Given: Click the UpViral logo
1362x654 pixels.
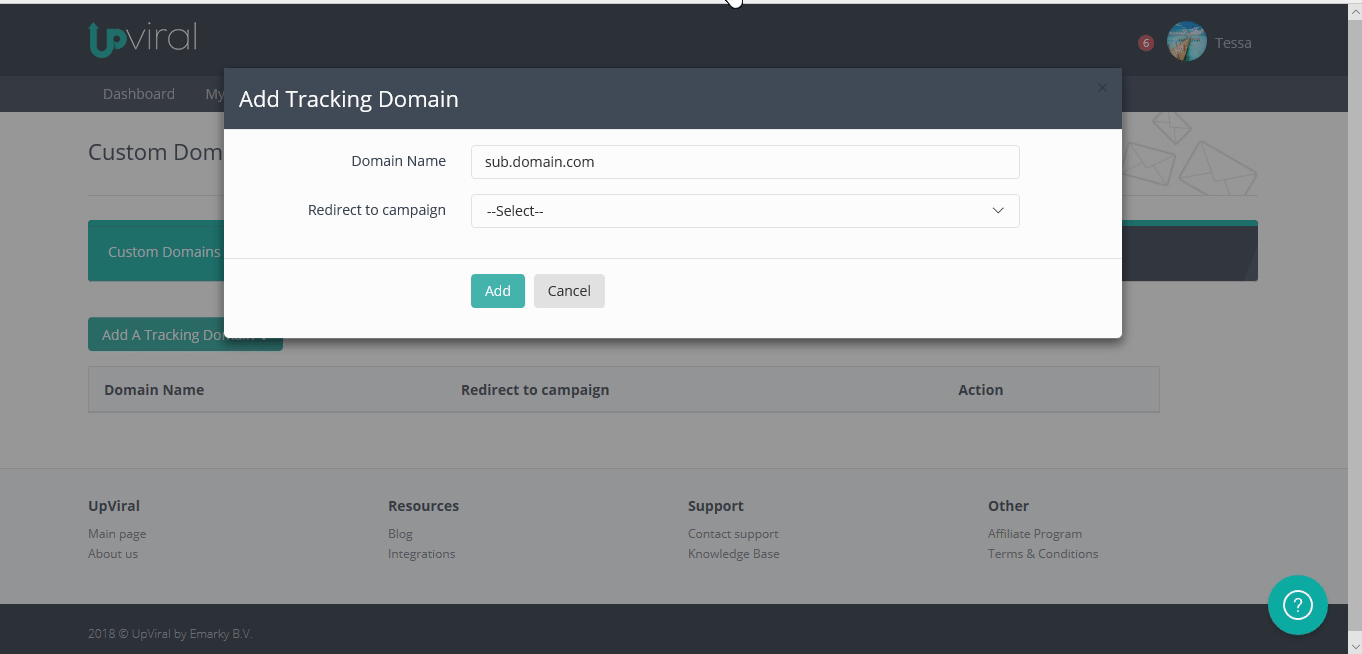Looking at the screenshot, I should click(142, 38).
